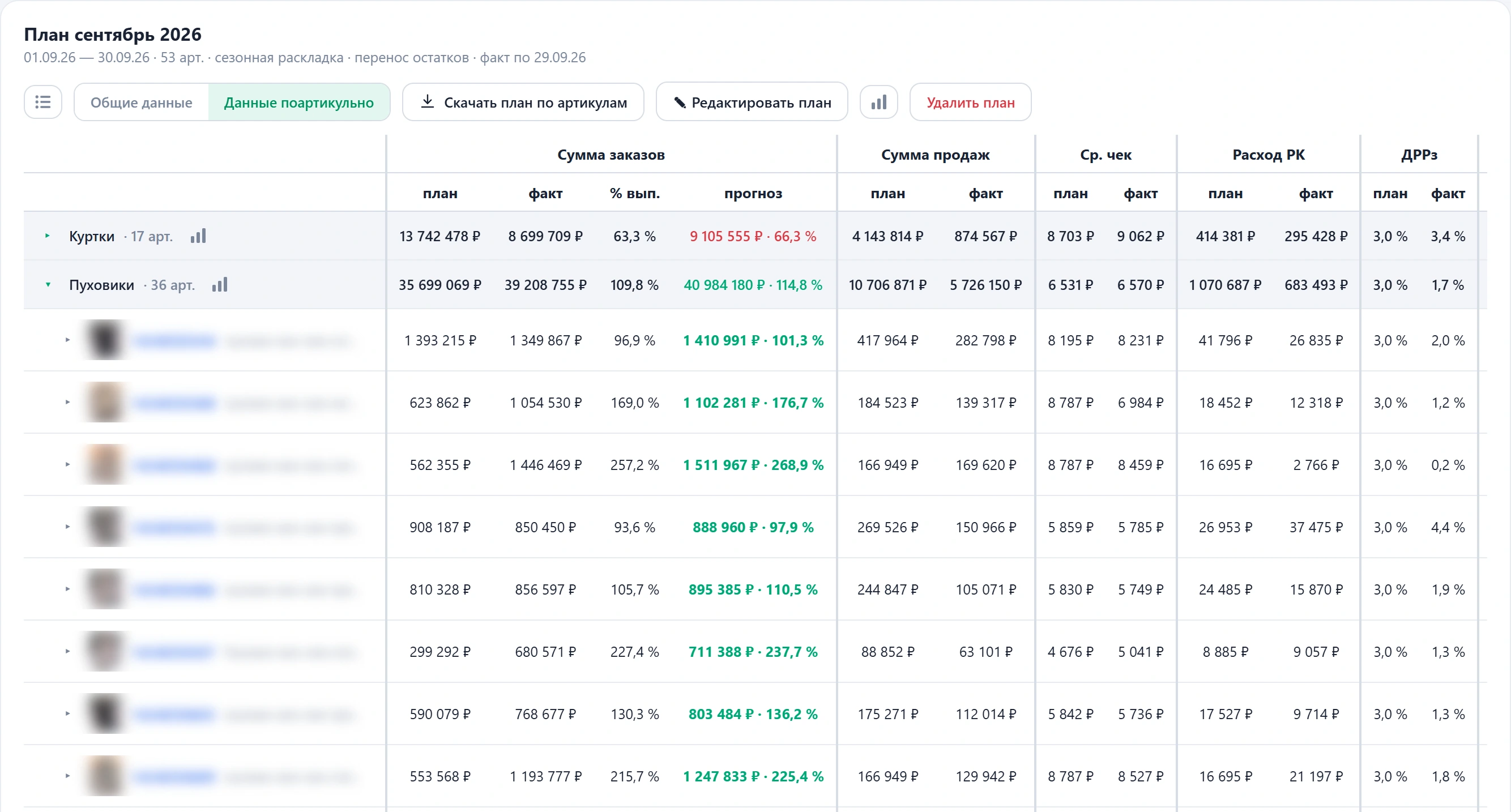Click Сумма продаж column group header
Viewport: 1511px width, 812px height.
[x=935, y=155]
